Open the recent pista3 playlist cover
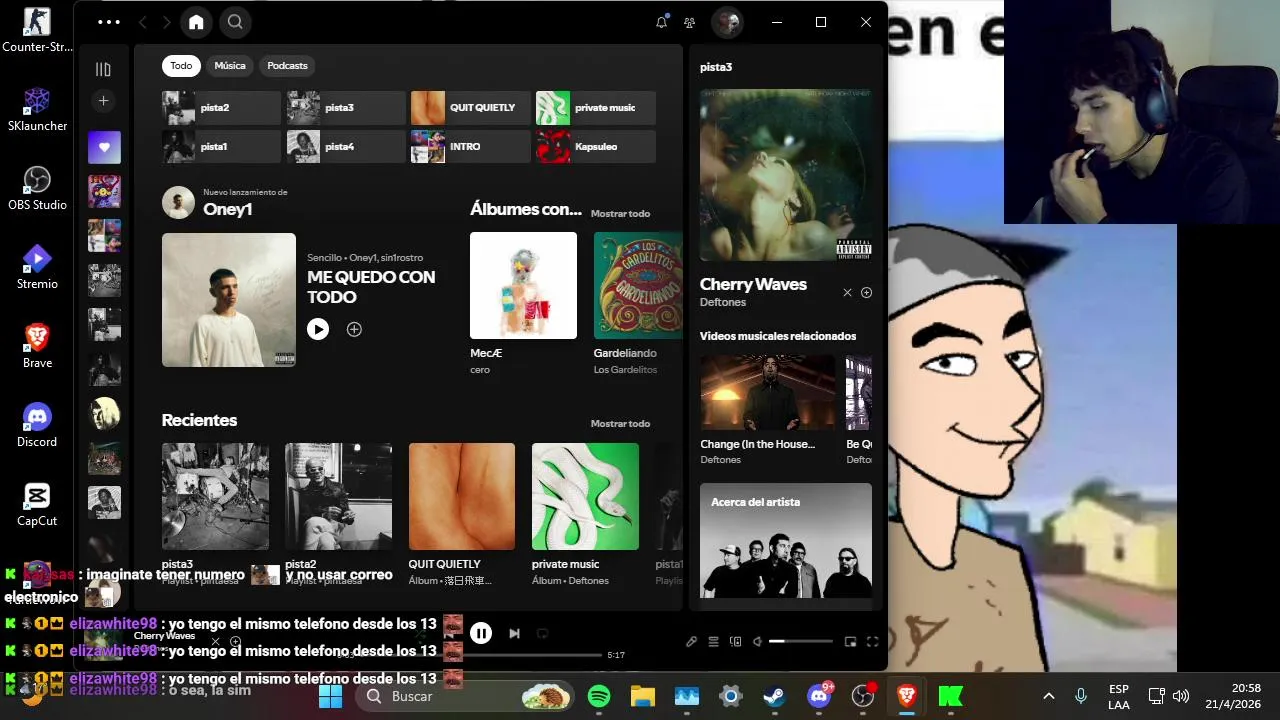 pos(215,496)
